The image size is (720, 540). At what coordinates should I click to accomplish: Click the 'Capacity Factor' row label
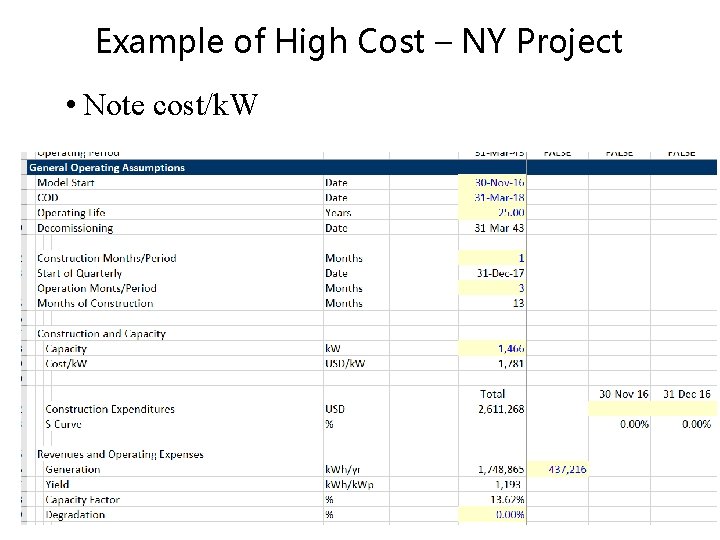pyautogui.click(x=82, y=500)
